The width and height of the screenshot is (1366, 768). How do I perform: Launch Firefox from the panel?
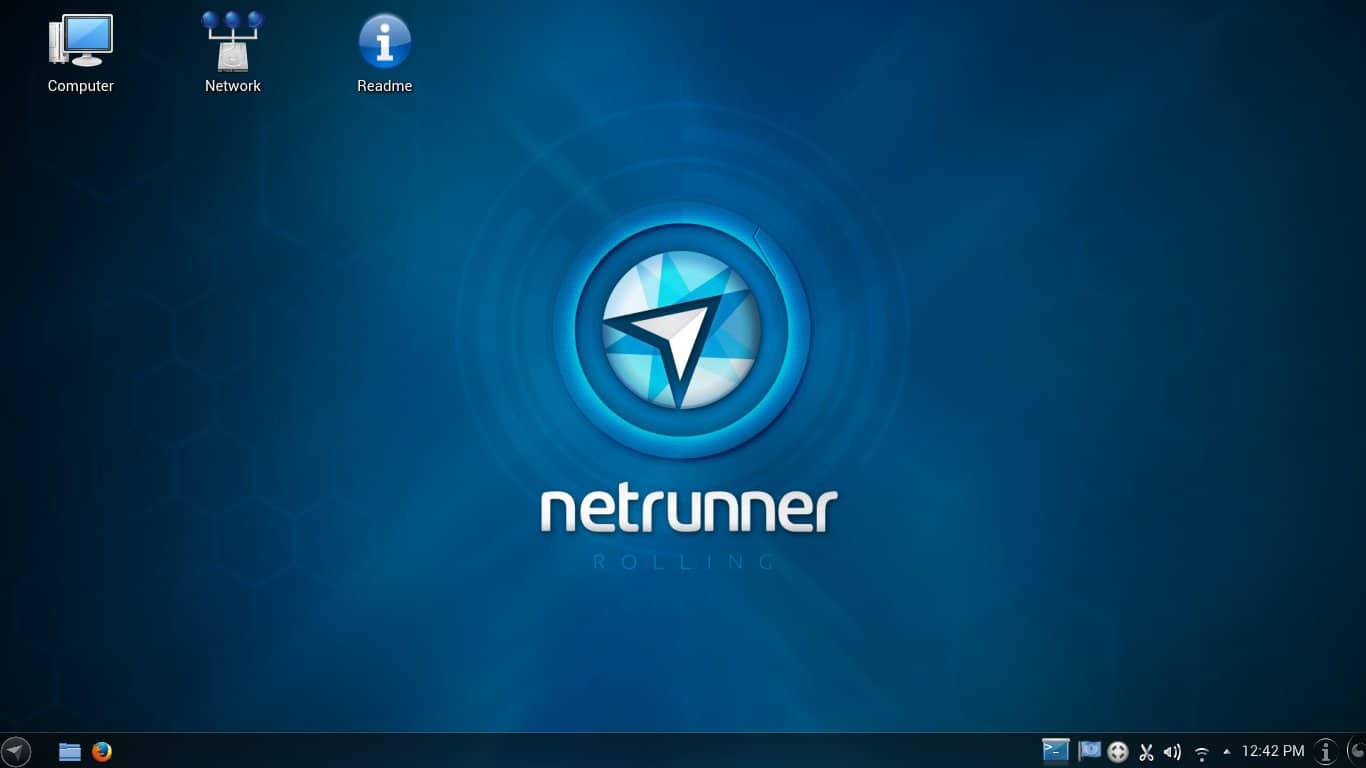coord(102,752)
